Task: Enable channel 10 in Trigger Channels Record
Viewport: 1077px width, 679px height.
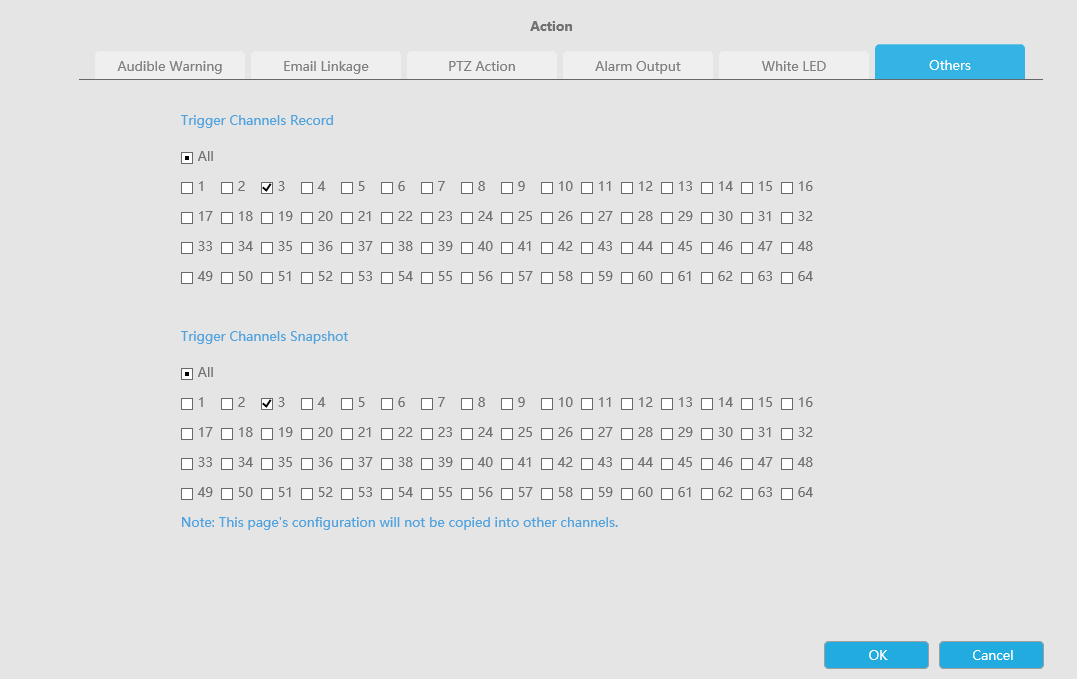Action: point(547,188)
